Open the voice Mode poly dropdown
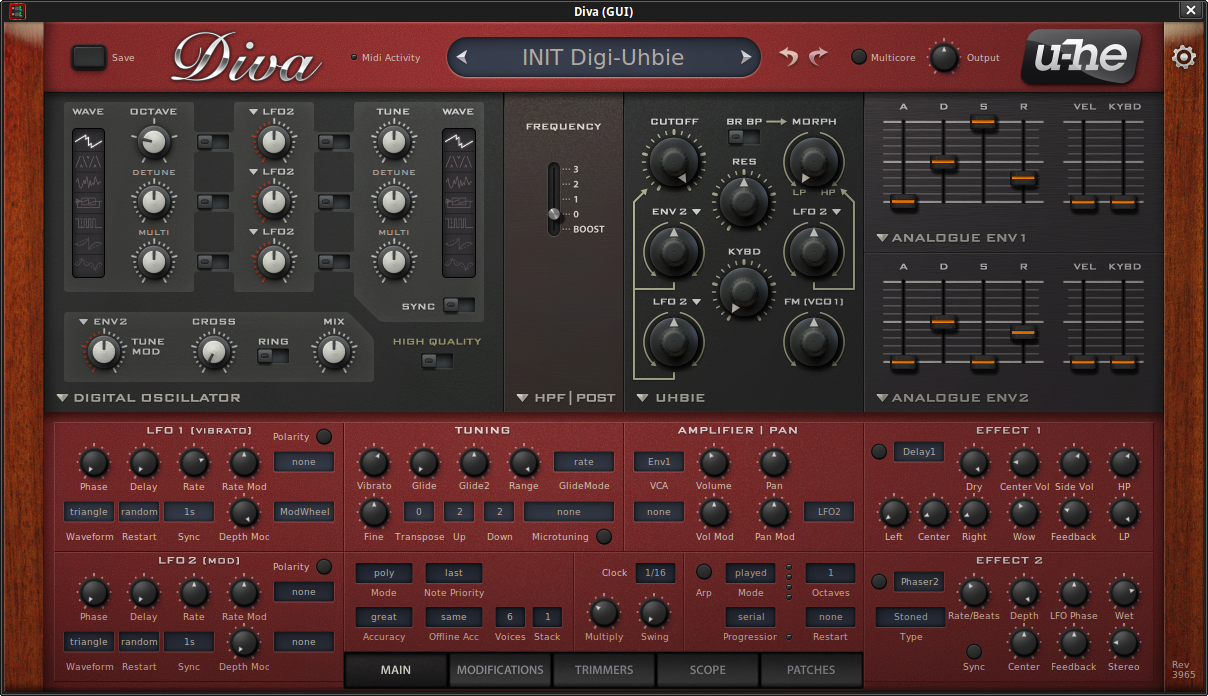1208x696 pixels. point(384,573)
